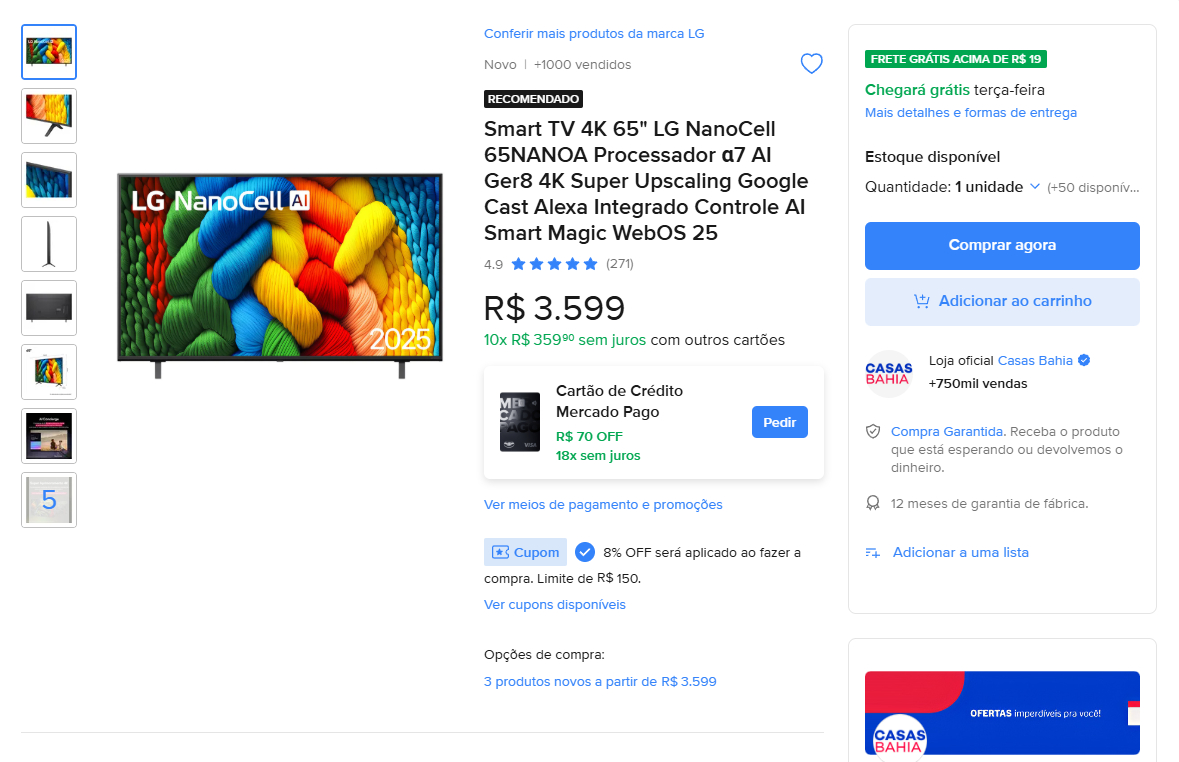
Task: Click the Cupom coupon tag
Action: (x=525, y=552)
